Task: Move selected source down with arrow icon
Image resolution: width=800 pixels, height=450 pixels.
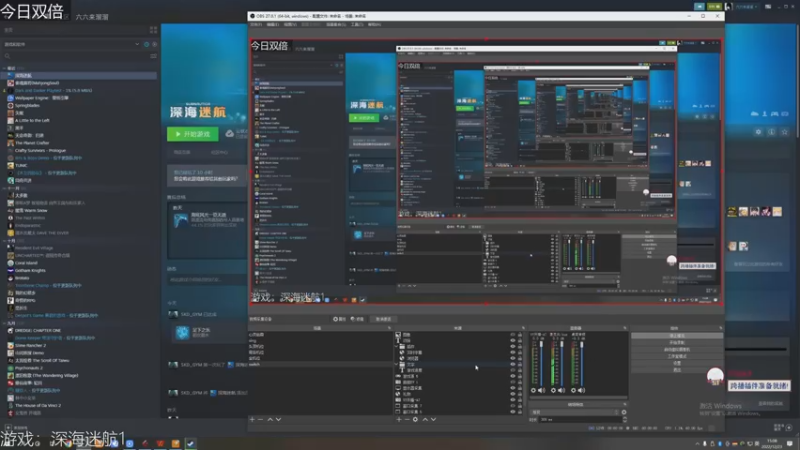Action: [434, 419]
